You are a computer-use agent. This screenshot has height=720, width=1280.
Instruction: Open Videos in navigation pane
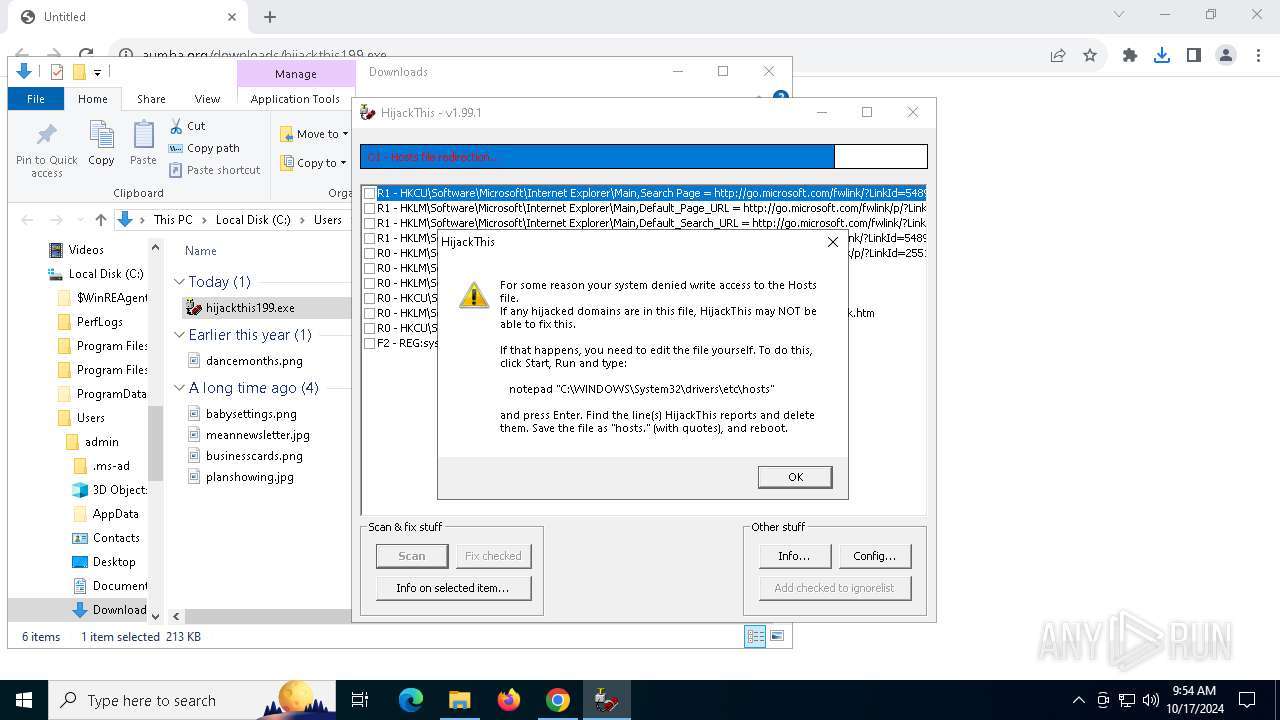86,250
